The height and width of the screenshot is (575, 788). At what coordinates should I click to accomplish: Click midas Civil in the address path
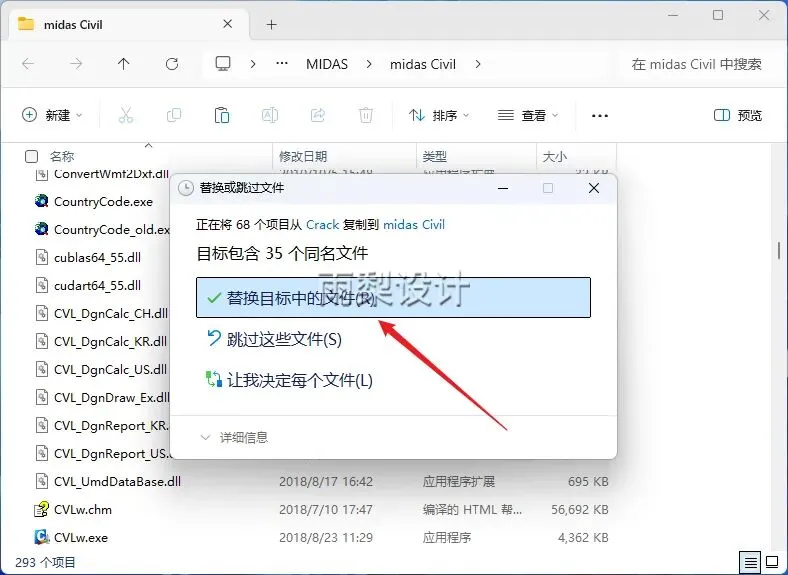pos(423,64)
